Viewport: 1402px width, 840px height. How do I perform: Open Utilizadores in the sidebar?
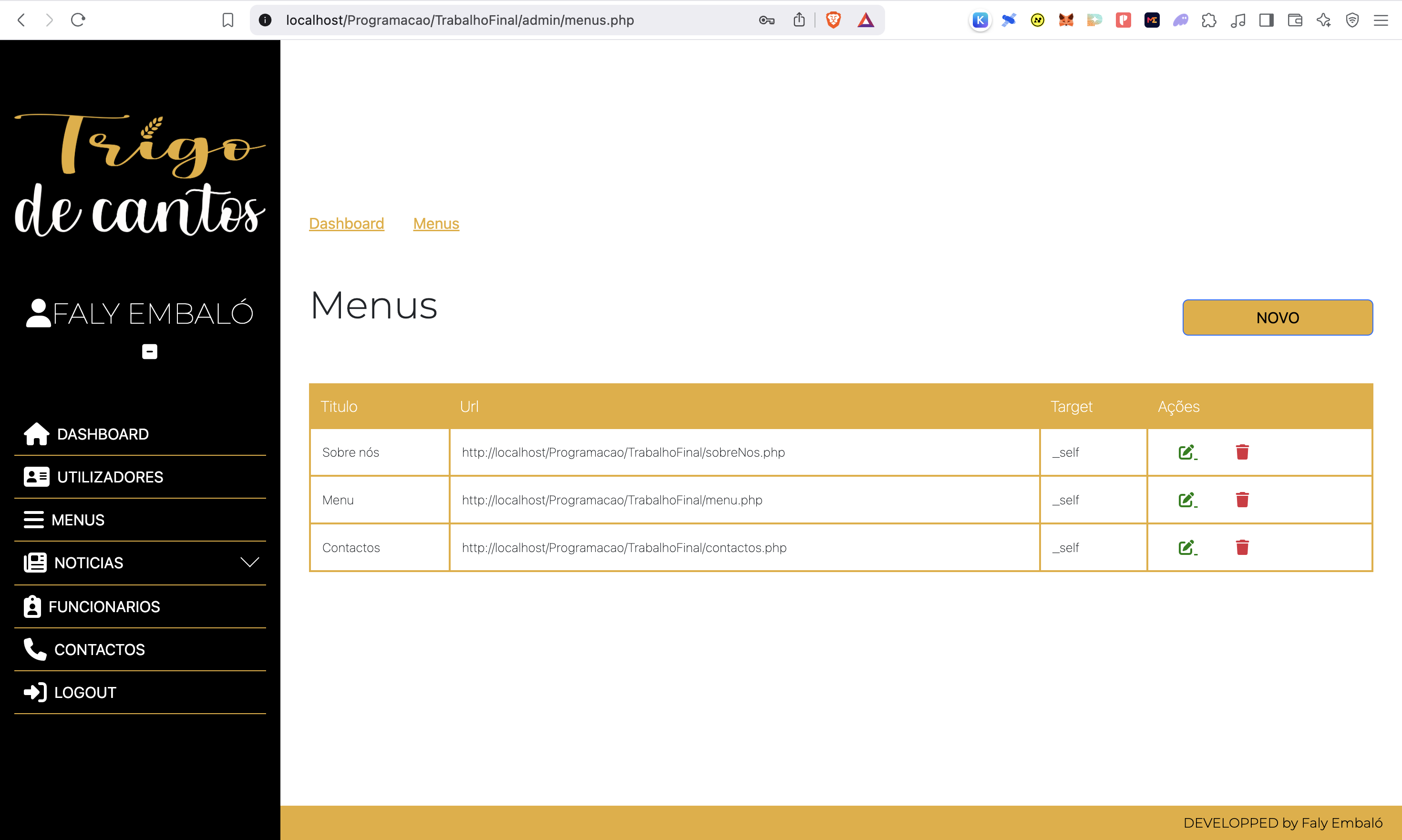[x=109, y=477]
